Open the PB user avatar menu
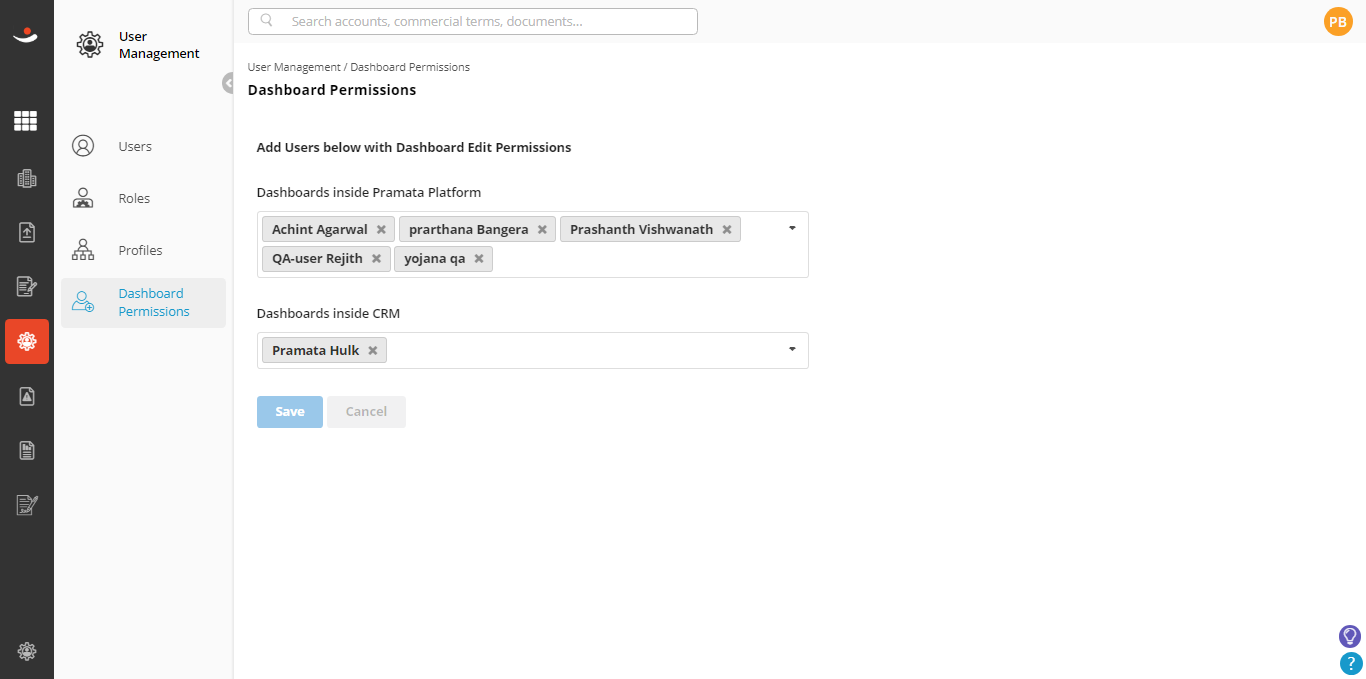This screenshot has width=1366, height=679. (x=1338, y=21)
